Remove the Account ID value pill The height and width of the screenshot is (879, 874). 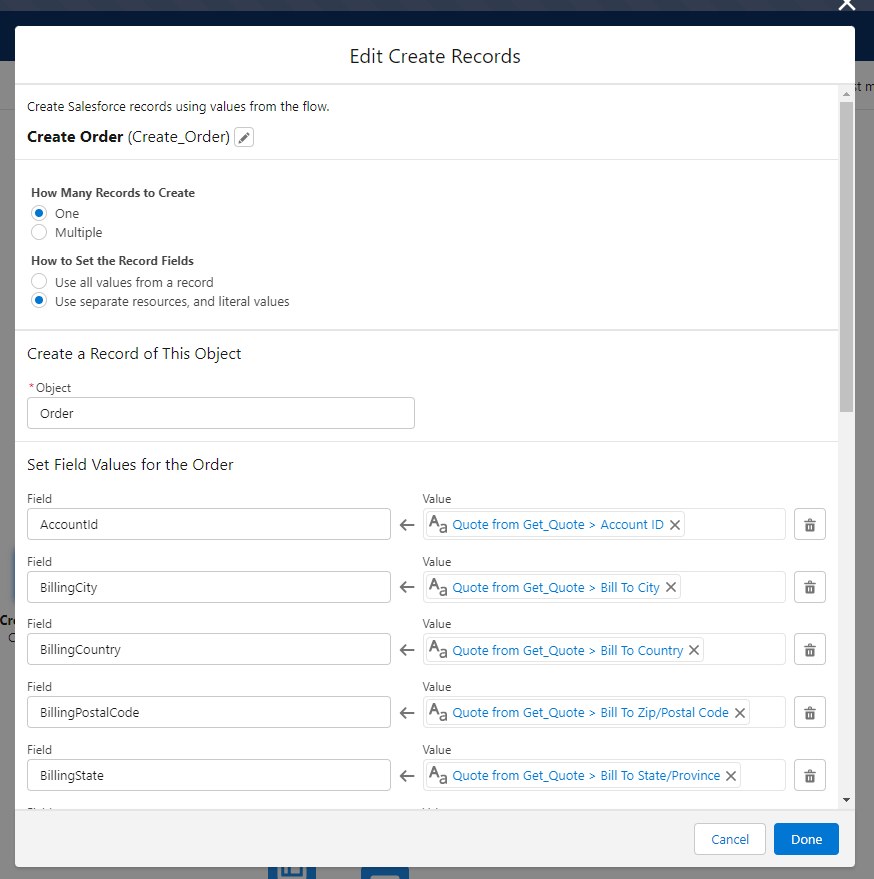tap(675, 525)
